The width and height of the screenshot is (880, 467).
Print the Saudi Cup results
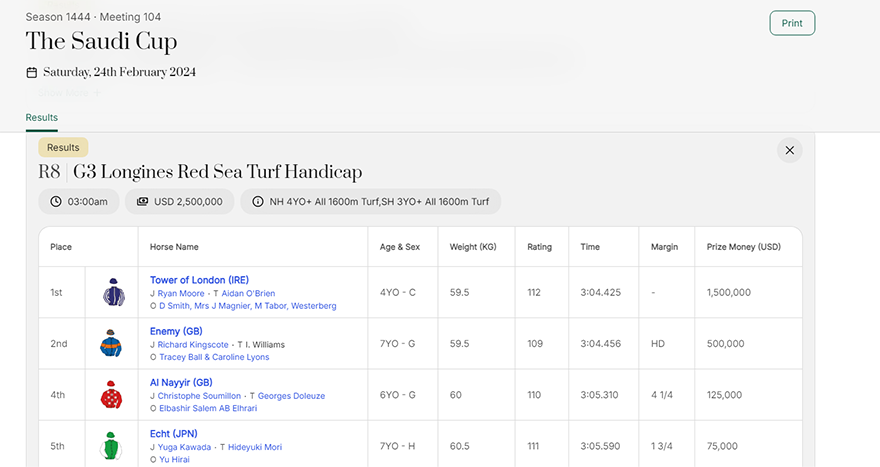792,23
